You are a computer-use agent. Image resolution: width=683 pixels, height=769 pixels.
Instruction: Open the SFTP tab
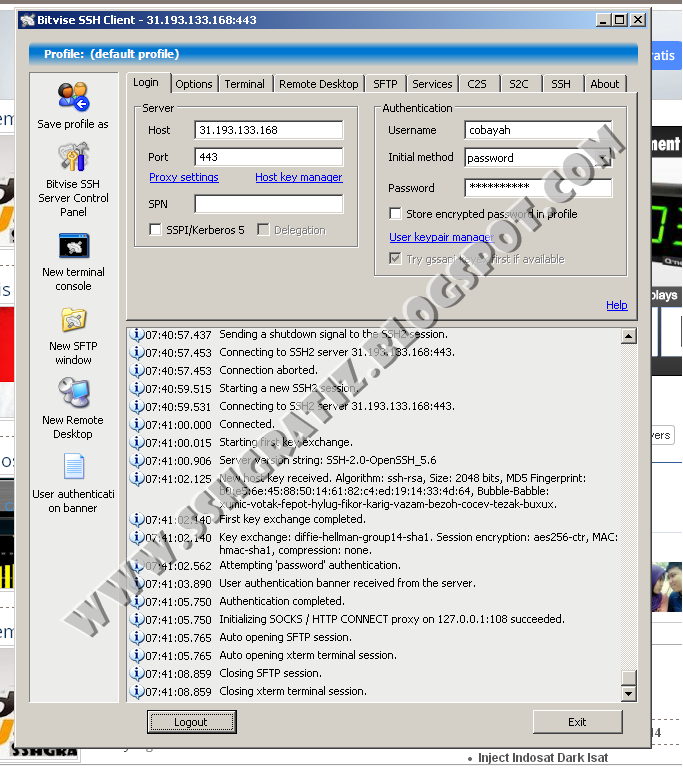pos(385,84)
